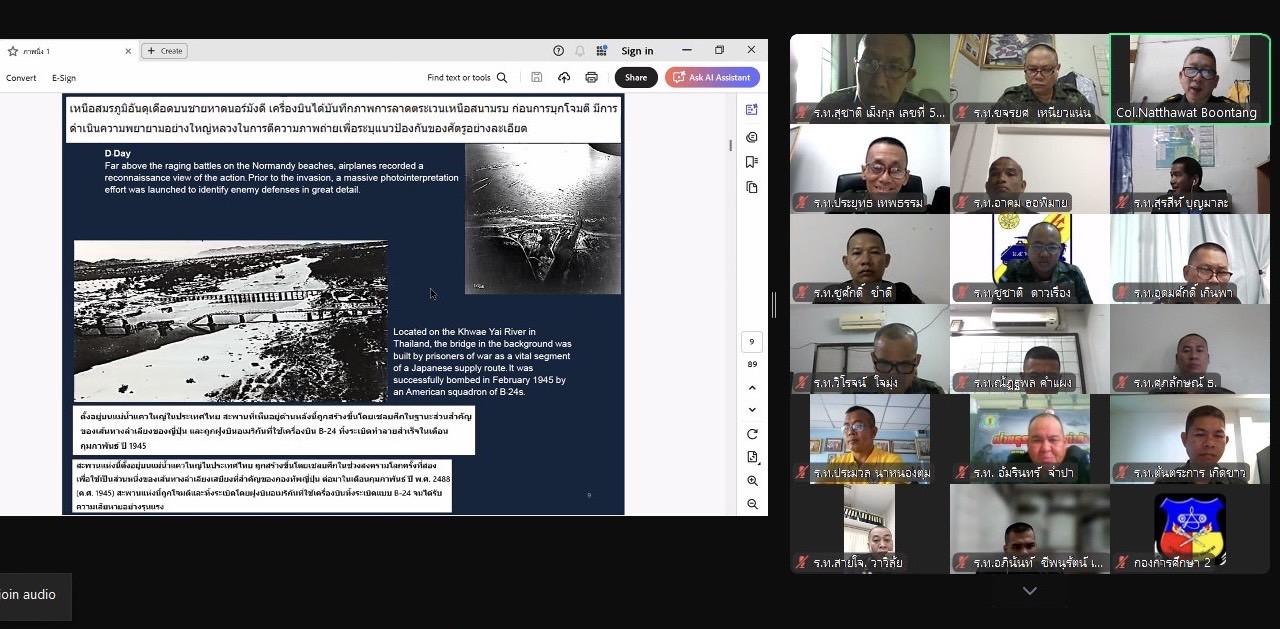This screenshot has width=1280, height=629.
Task: Go to the next page with down chevron
Action: (x=752, y=410)
